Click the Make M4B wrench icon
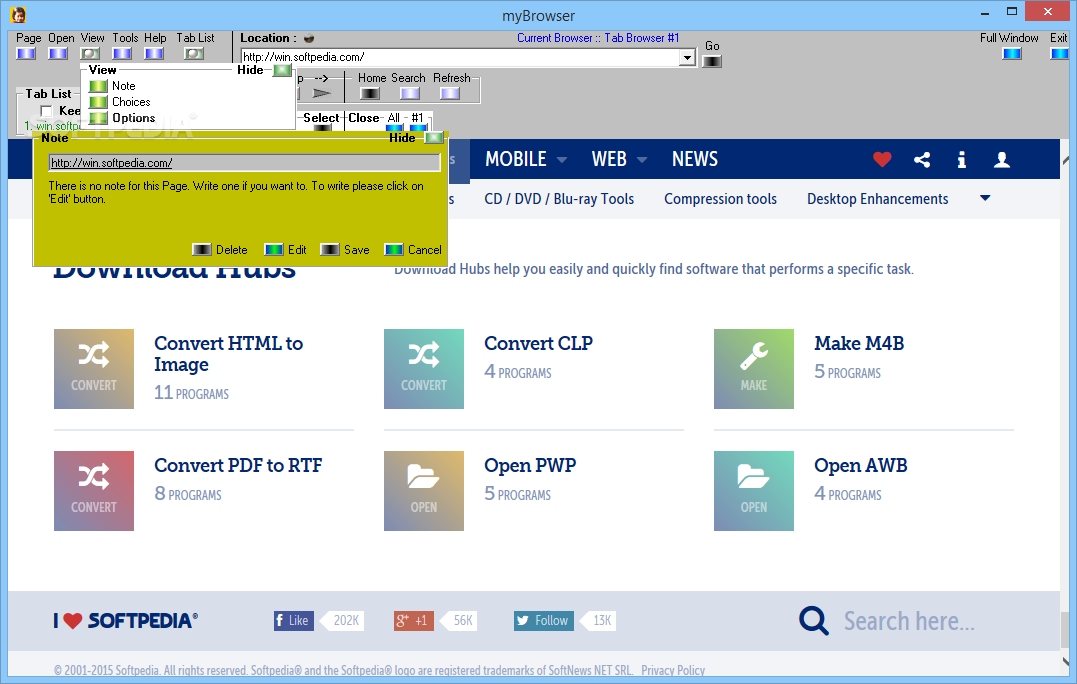The width and height of the screenshot is (1077, 684). pos(753,369)
